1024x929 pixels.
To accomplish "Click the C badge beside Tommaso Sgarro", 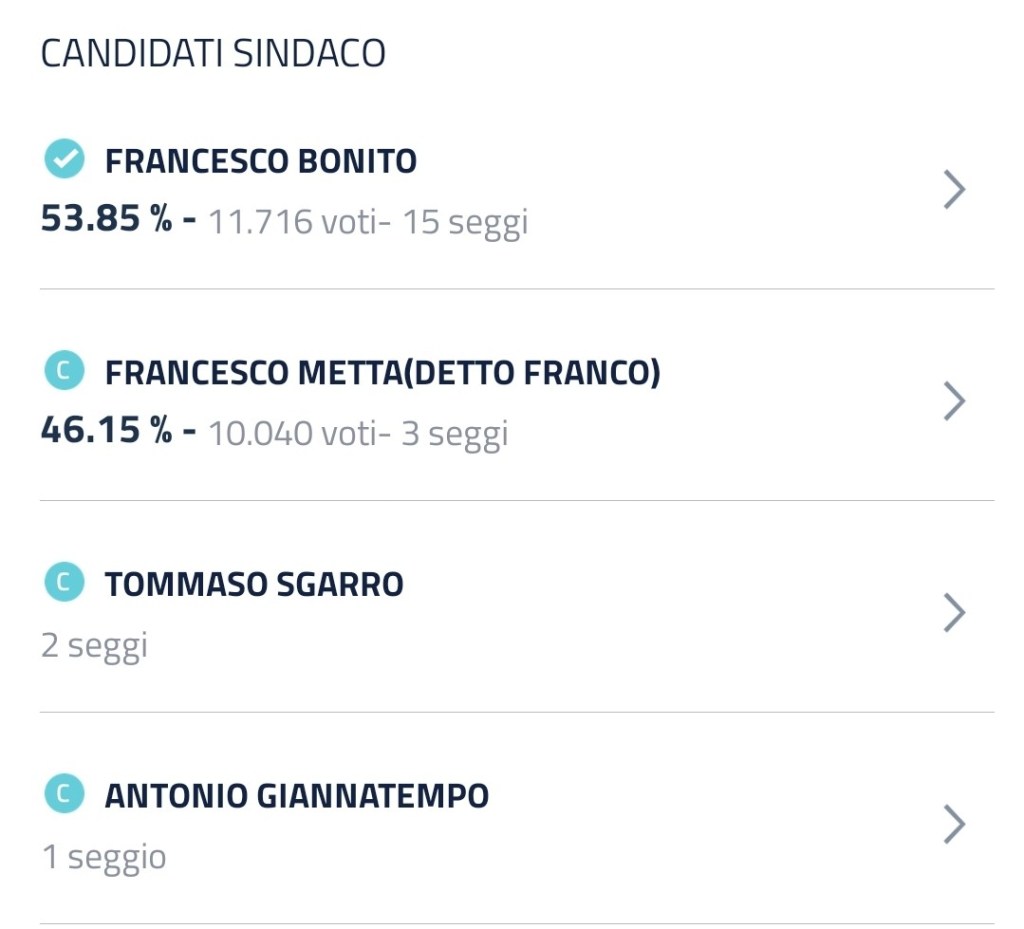I will pos(65,582).
